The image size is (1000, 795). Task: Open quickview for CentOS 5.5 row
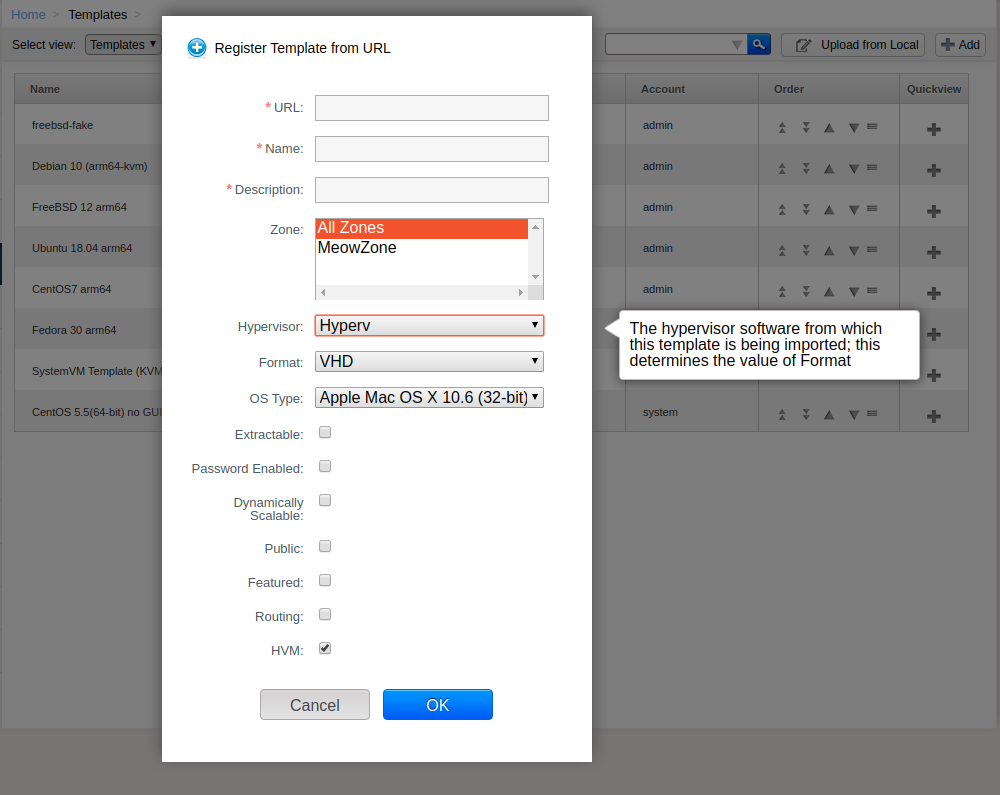pos(934,416)
